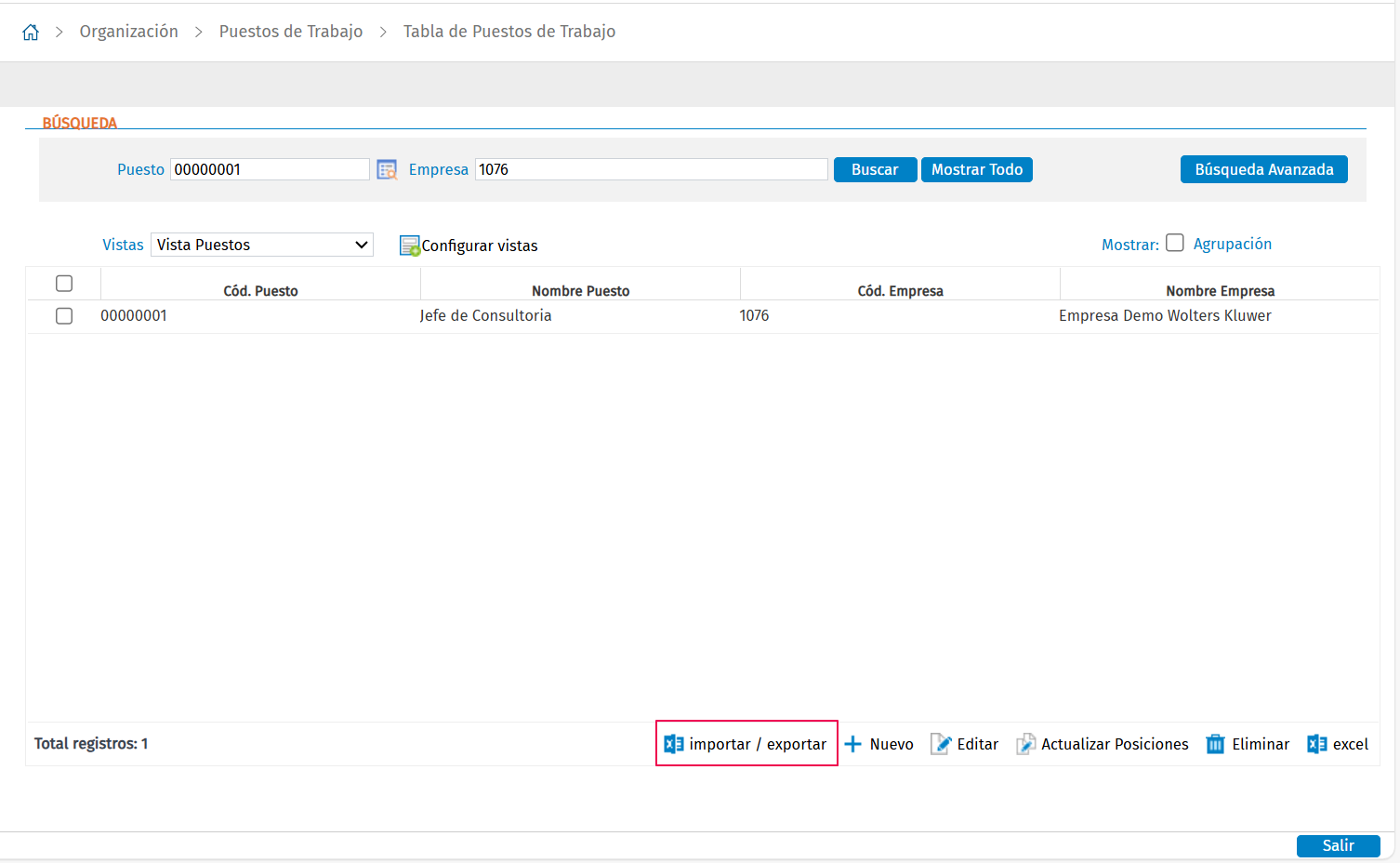Select the row checkbox for 00000001

coord(64,316)
